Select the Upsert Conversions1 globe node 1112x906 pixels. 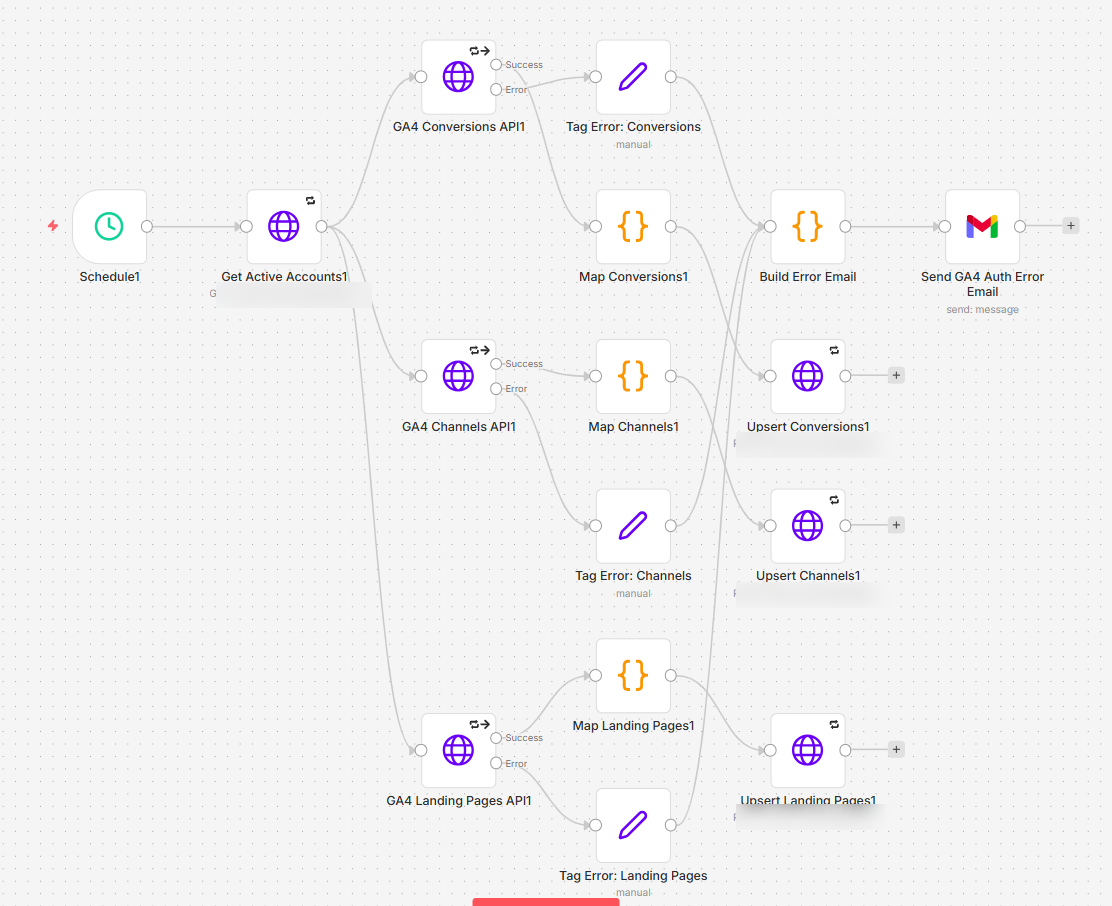[x=808, y=376]
